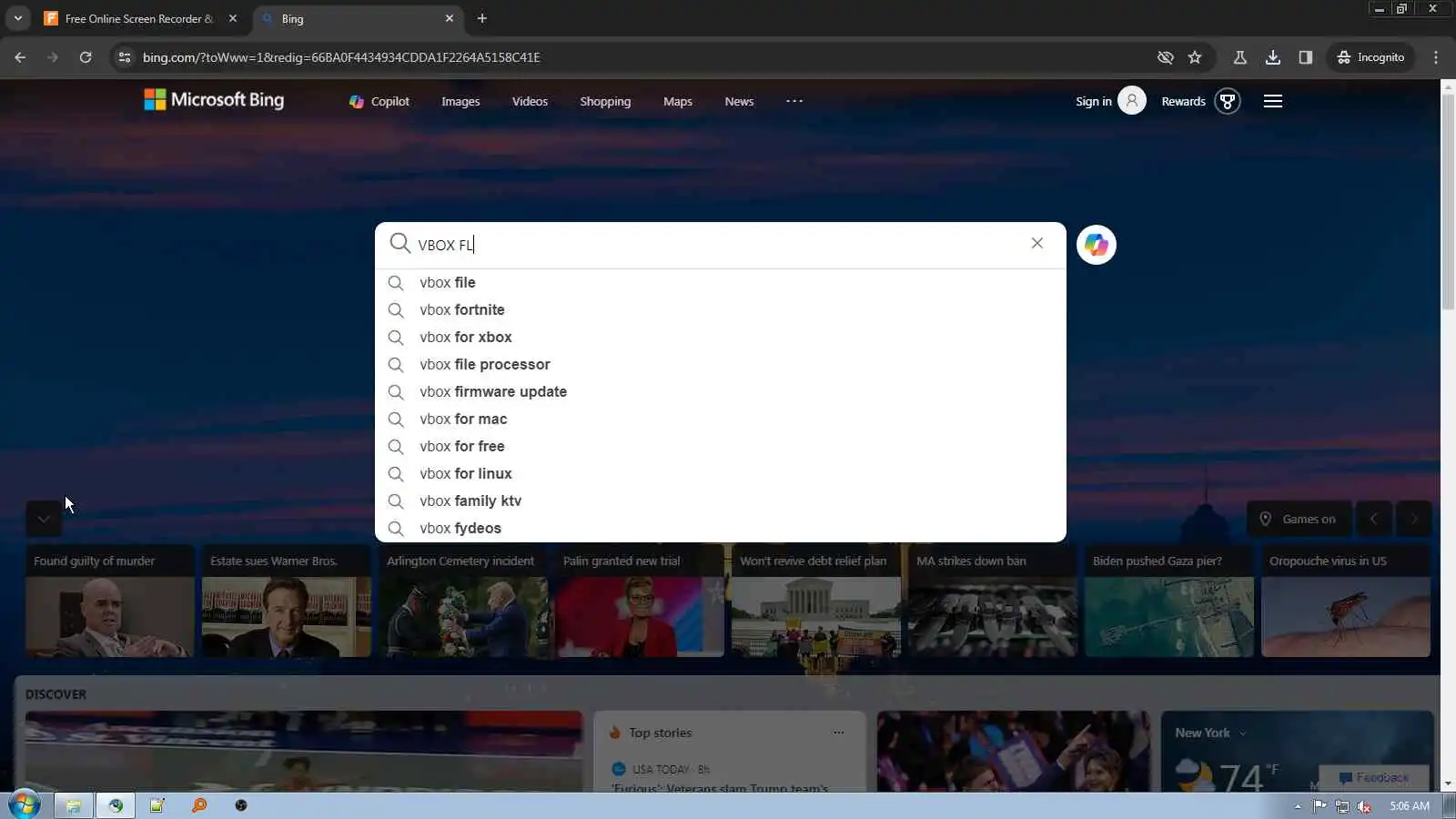Expand New York weather location chevron
This screenshot has height=819, width=1456.
point(1243,733)
